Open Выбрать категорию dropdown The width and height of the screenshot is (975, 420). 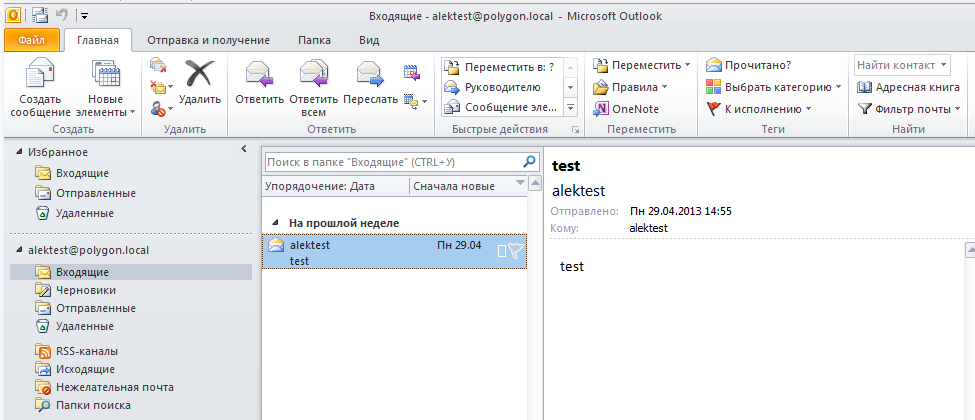point(773,87)
